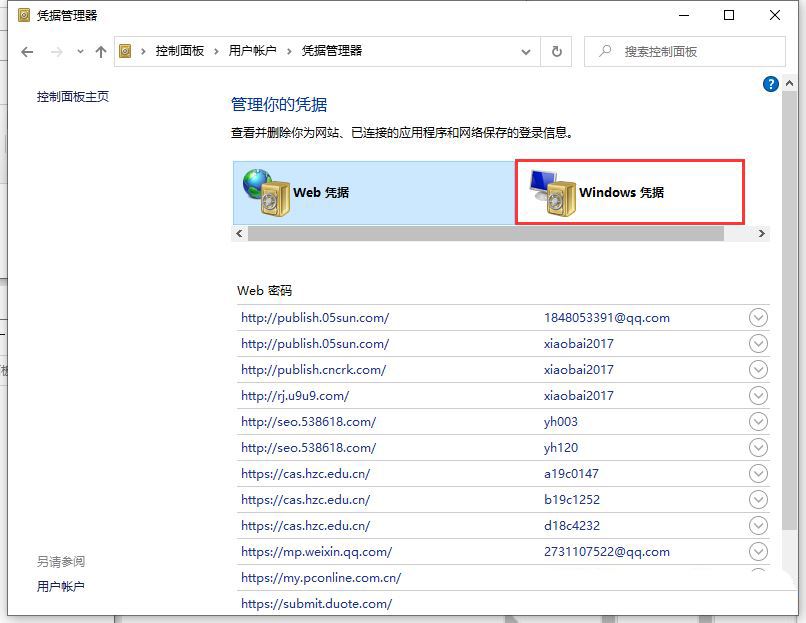Click the back navigation arrow

(27, 51)
